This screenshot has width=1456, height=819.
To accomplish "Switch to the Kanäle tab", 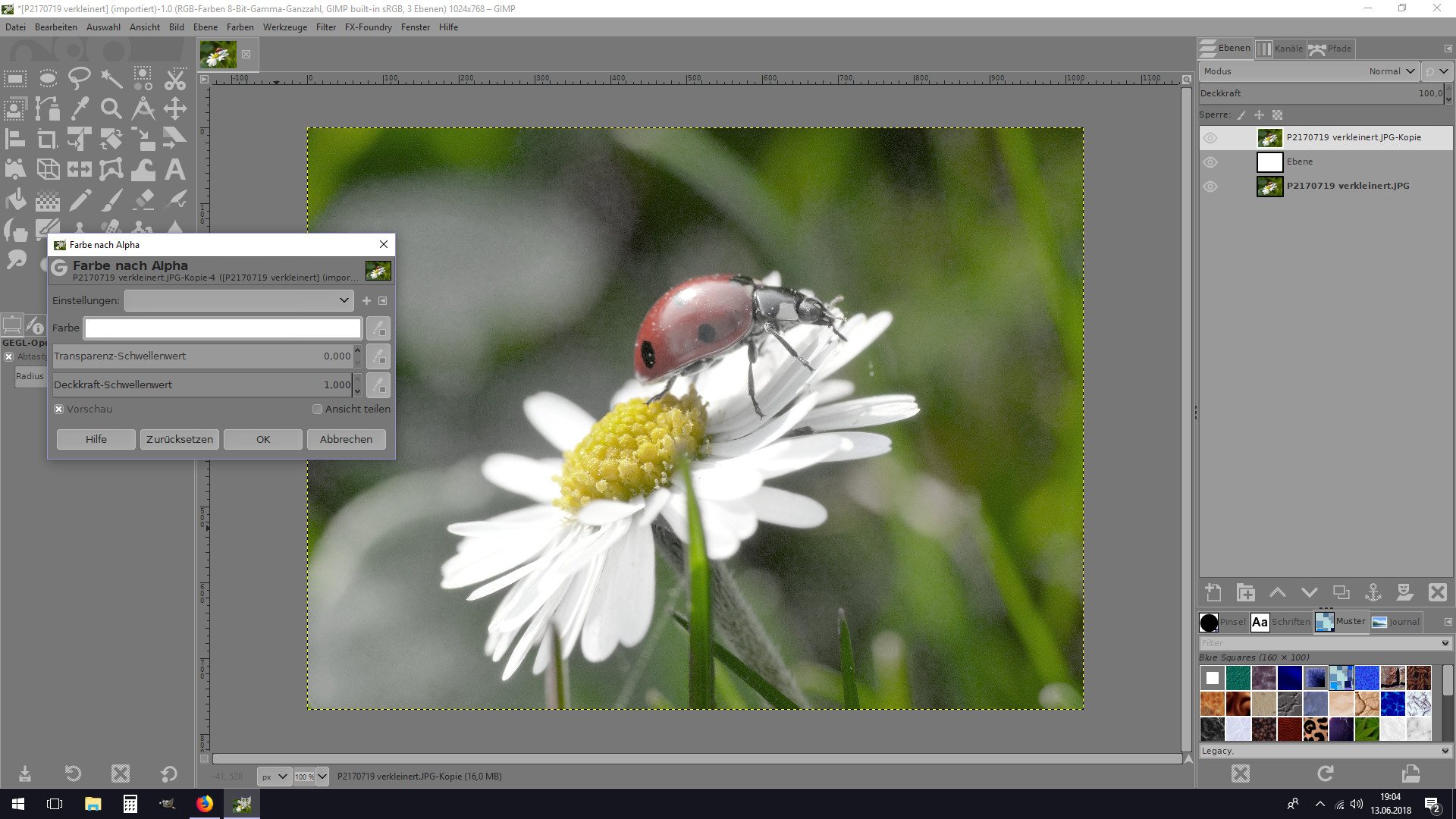I will (x=1281, y=49).
